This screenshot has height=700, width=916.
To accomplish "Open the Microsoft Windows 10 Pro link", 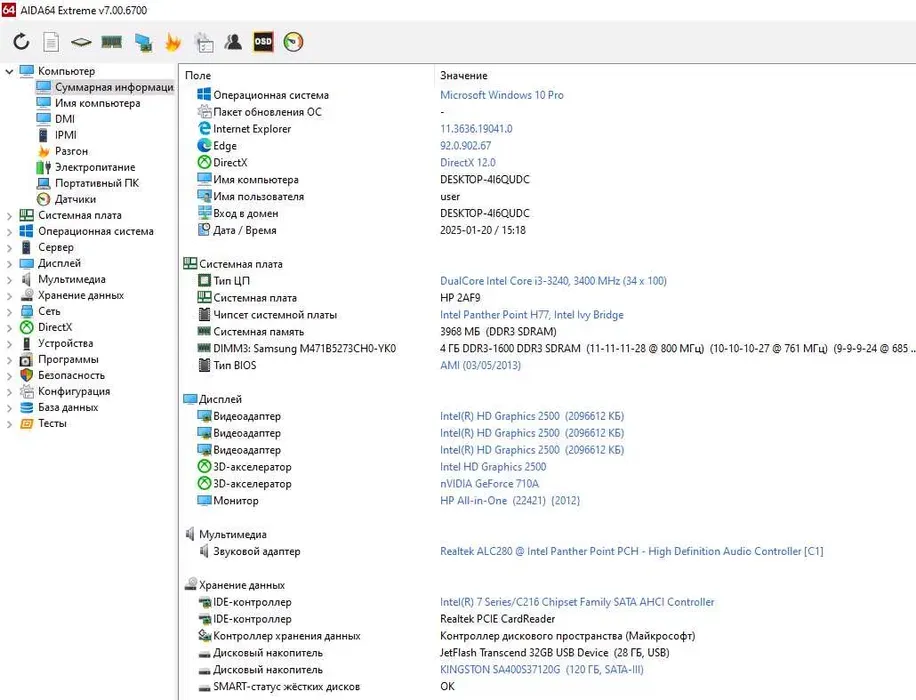I will pos(502,95).
